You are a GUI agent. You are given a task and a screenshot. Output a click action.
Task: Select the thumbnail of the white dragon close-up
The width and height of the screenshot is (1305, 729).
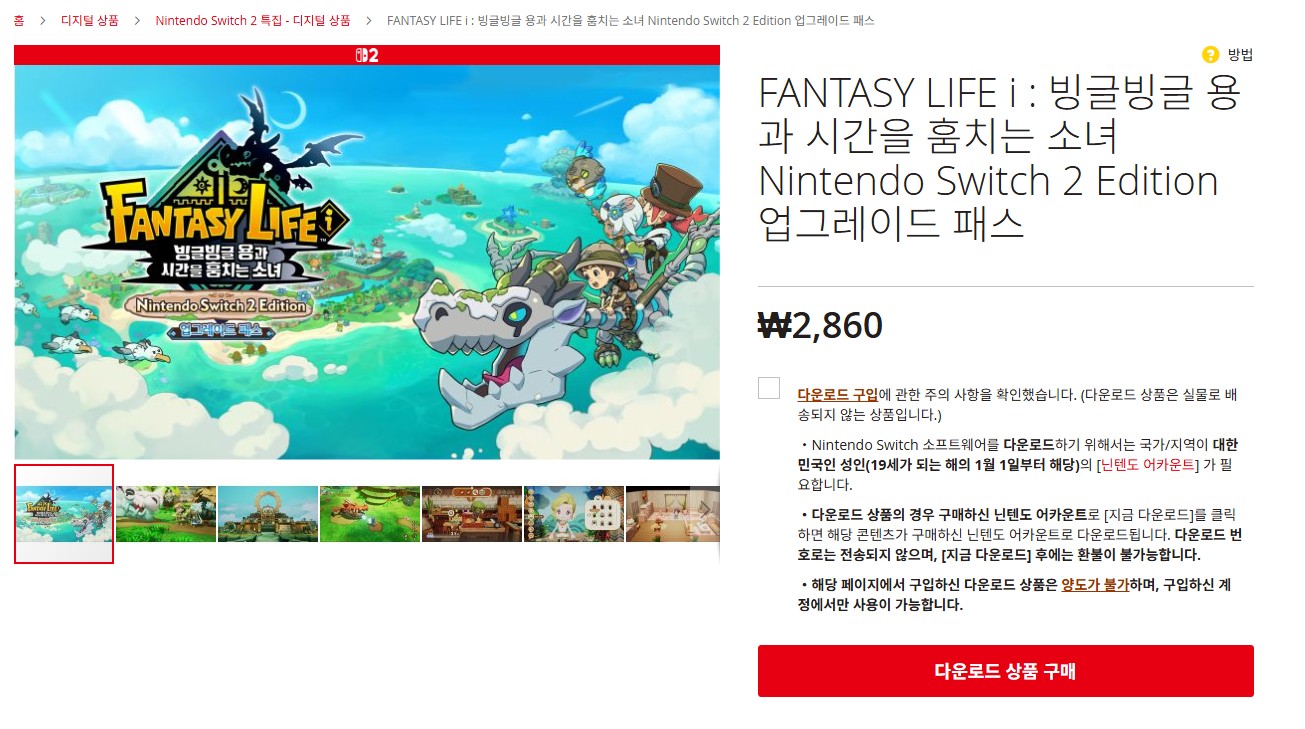tap(166, 514)
